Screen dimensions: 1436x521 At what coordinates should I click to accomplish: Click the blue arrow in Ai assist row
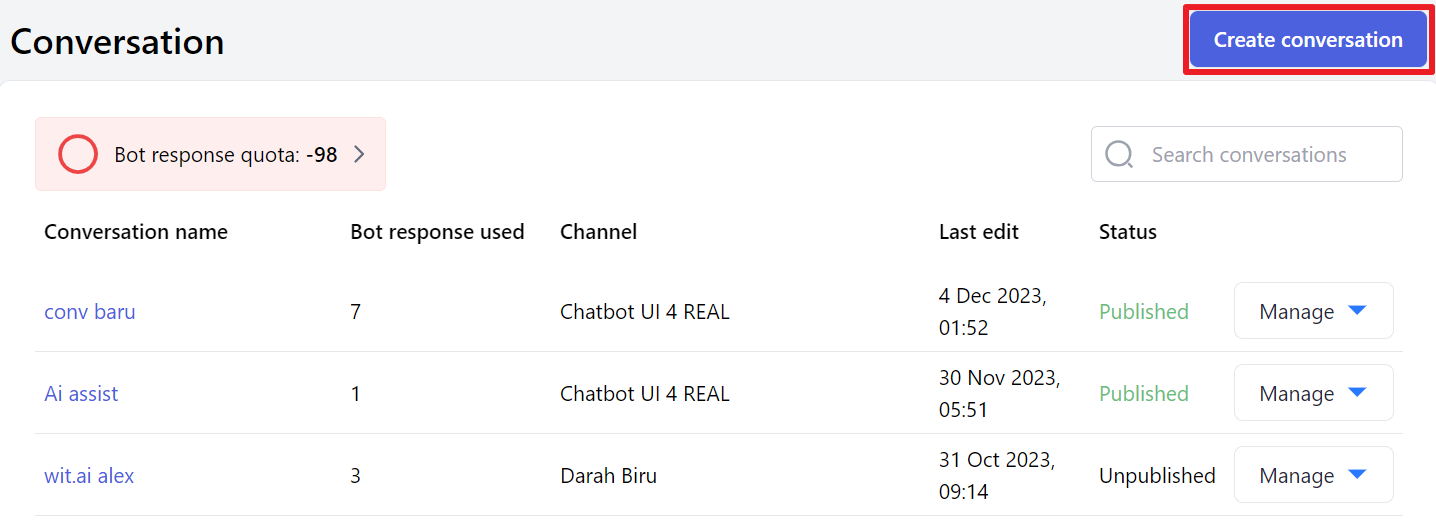(1357, 393)
